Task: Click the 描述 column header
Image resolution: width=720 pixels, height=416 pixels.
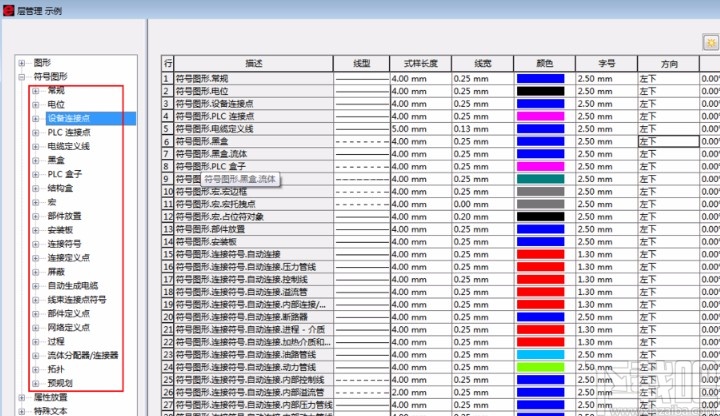Action: pos(253,63)
